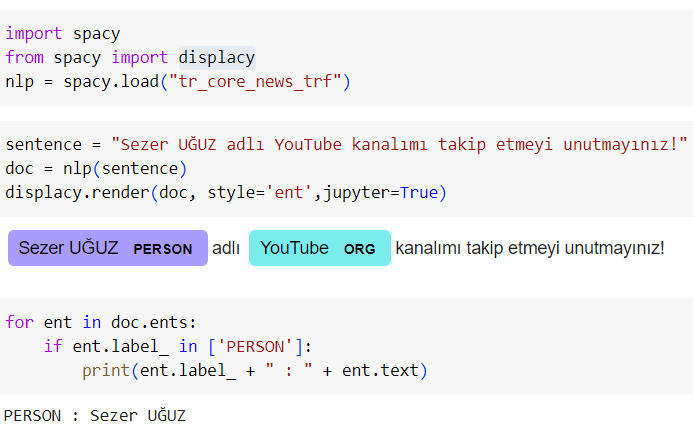Image resolution: width=693 pixels, height=438 pixels.
Task: Click the 'doc = nlp(sentence)' line
Action: pyautogui.click(x=96, y=169)
